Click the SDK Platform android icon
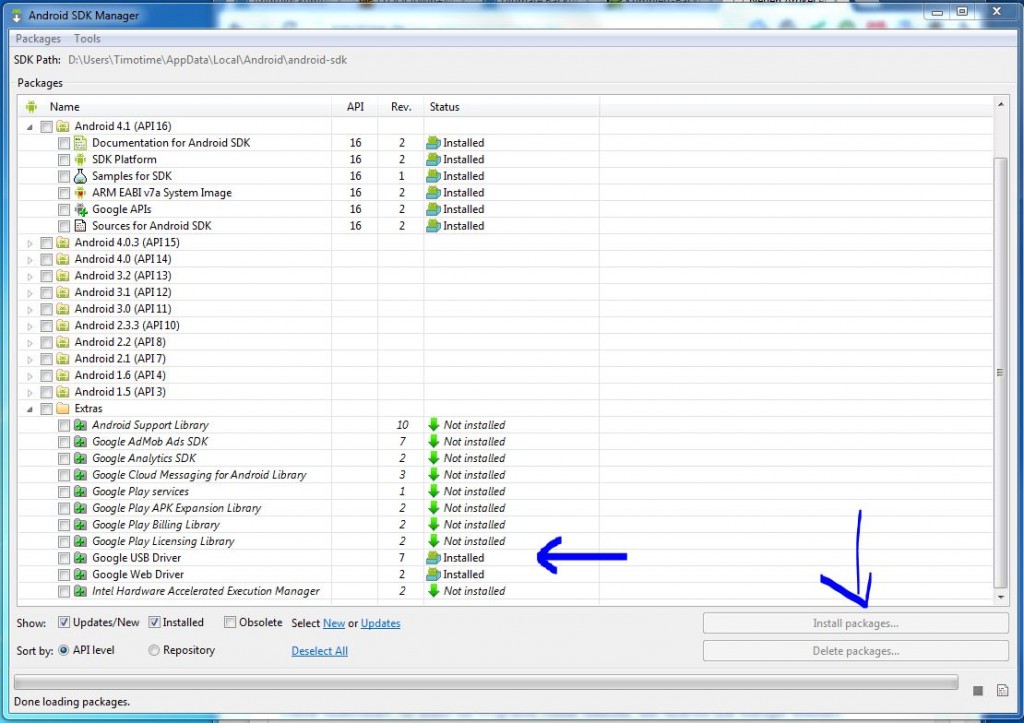 point(80,159)
